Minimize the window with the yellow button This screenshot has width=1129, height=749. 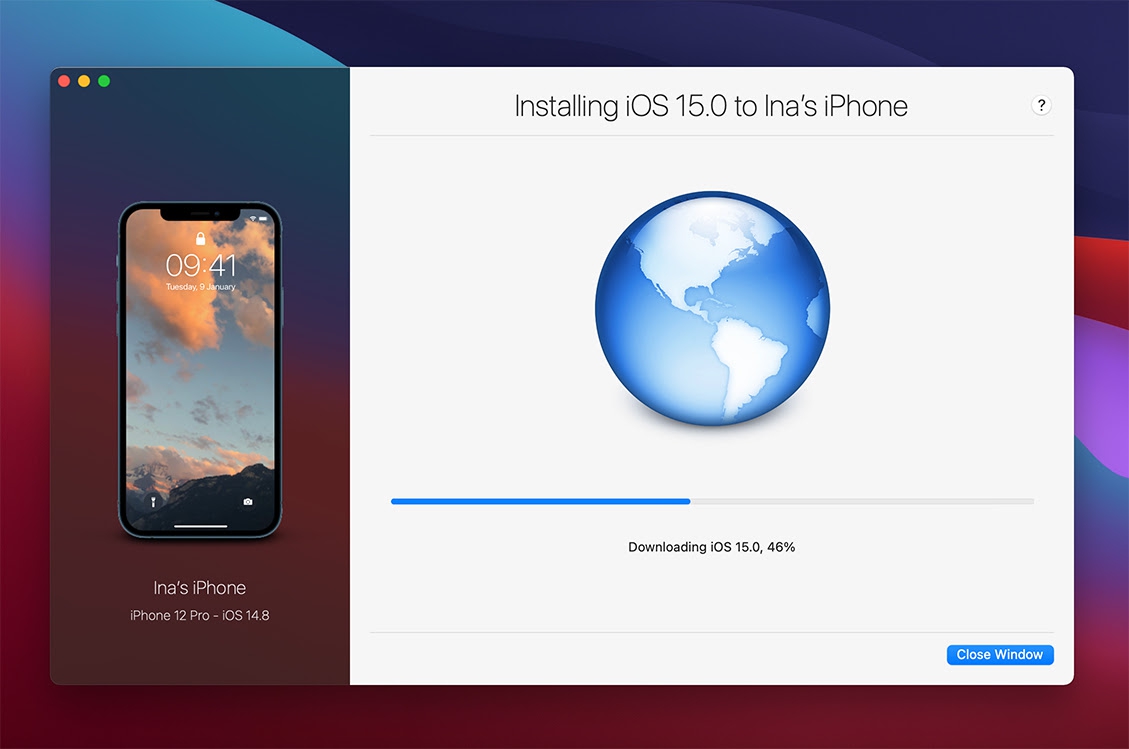click(x=84, y=81)
